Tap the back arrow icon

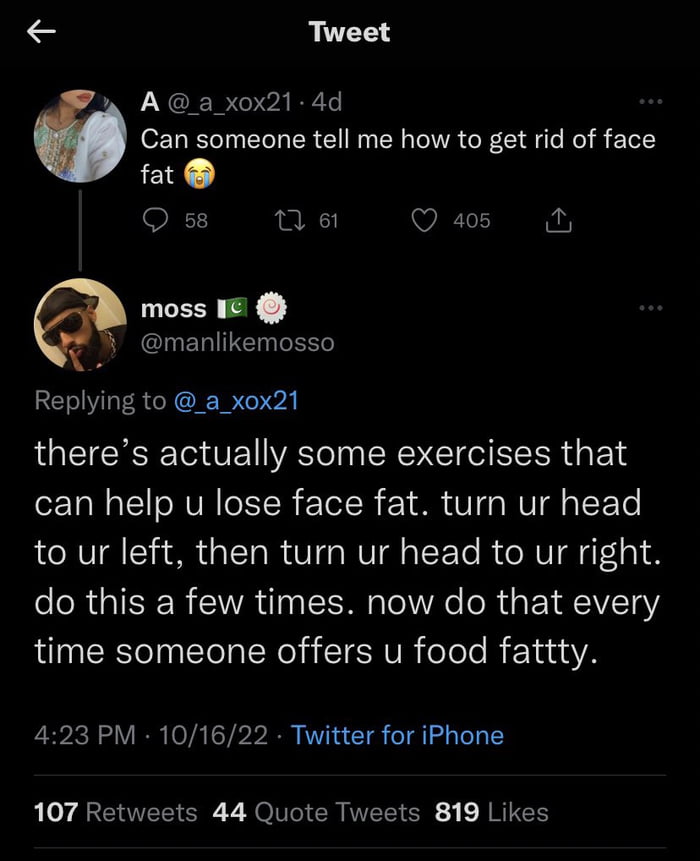[x=40, y=33]
